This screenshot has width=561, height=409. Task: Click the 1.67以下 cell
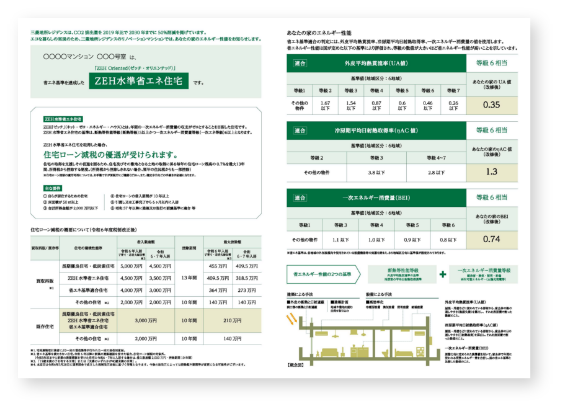325,105
